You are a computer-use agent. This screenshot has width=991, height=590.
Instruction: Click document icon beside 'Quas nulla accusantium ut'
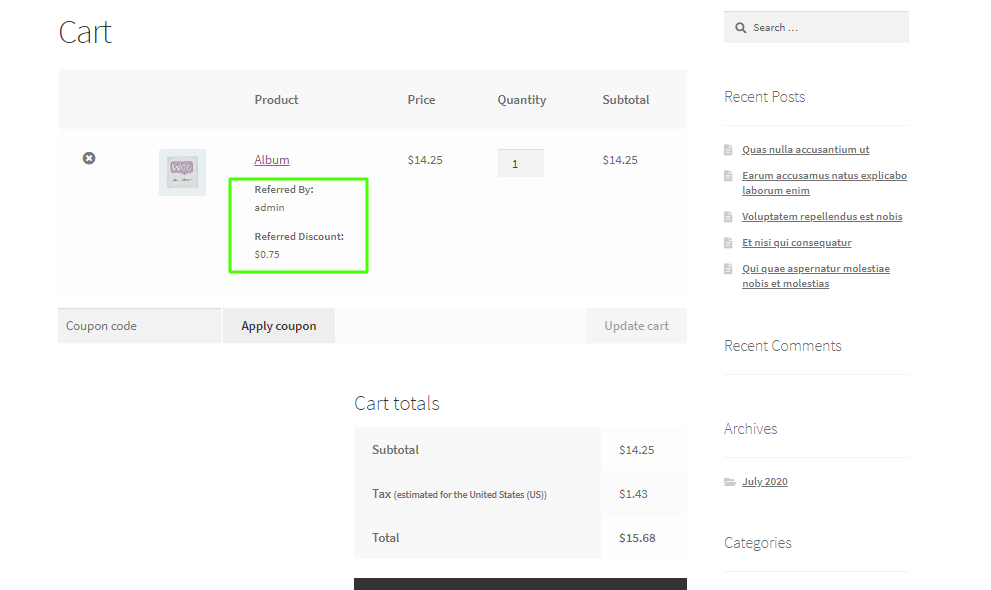pos(728,150)
